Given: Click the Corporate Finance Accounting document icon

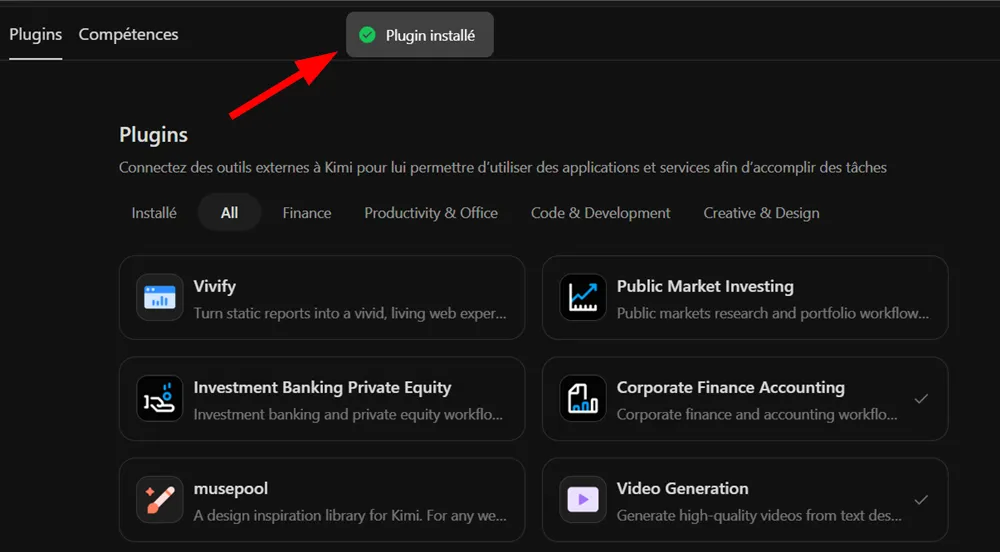Looking at the screenshot, I should coord(583,398).
